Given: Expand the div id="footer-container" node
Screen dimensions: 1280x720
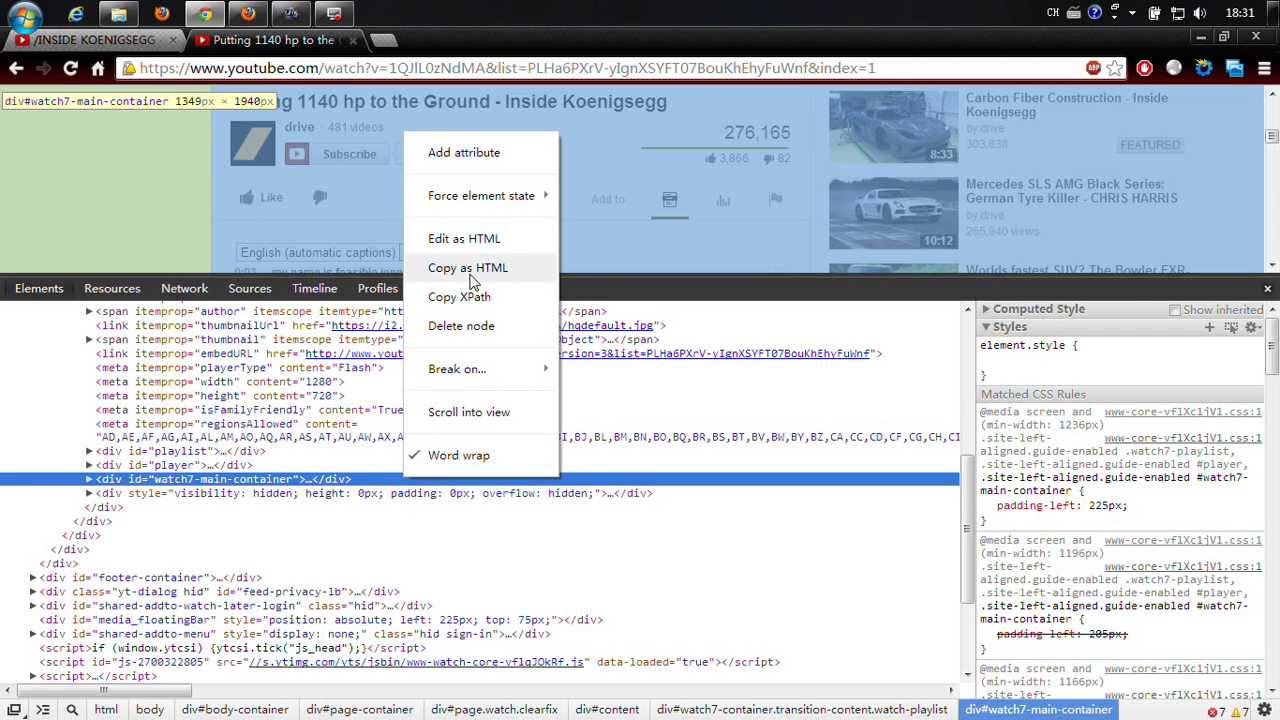Looking at the screenshot, I should click(33, 577).
